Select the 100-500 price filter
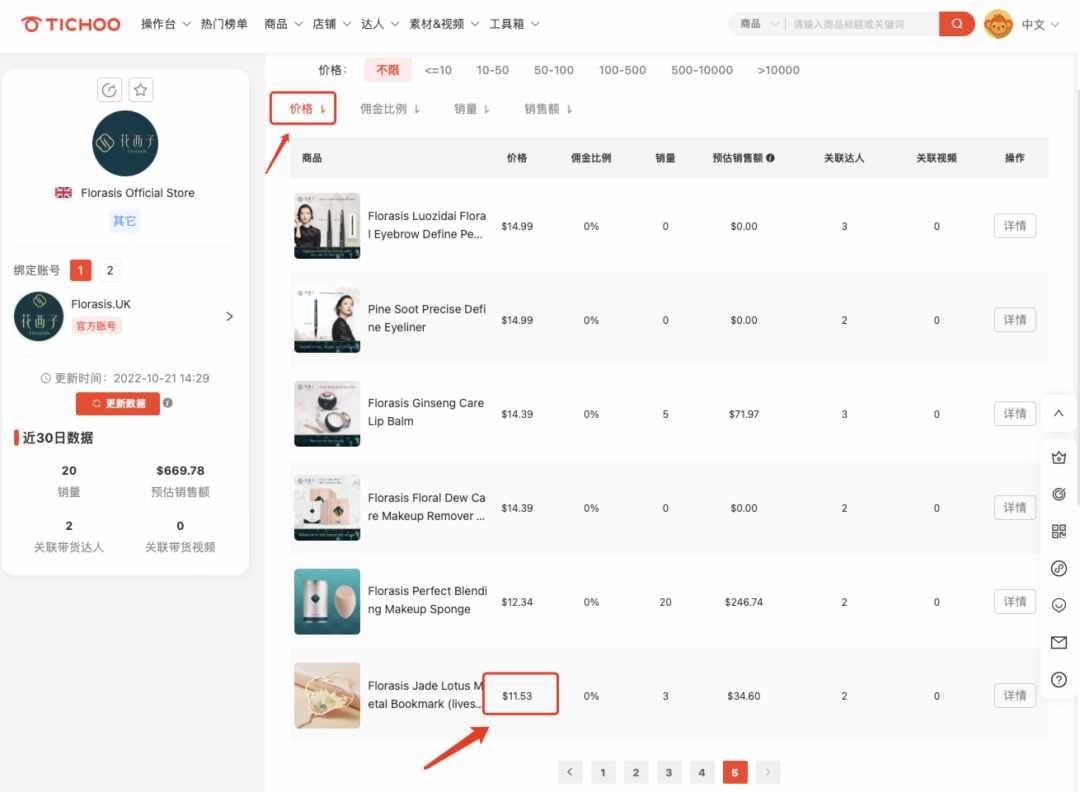Screen dimensions: 1080x792 click(623, 70)
